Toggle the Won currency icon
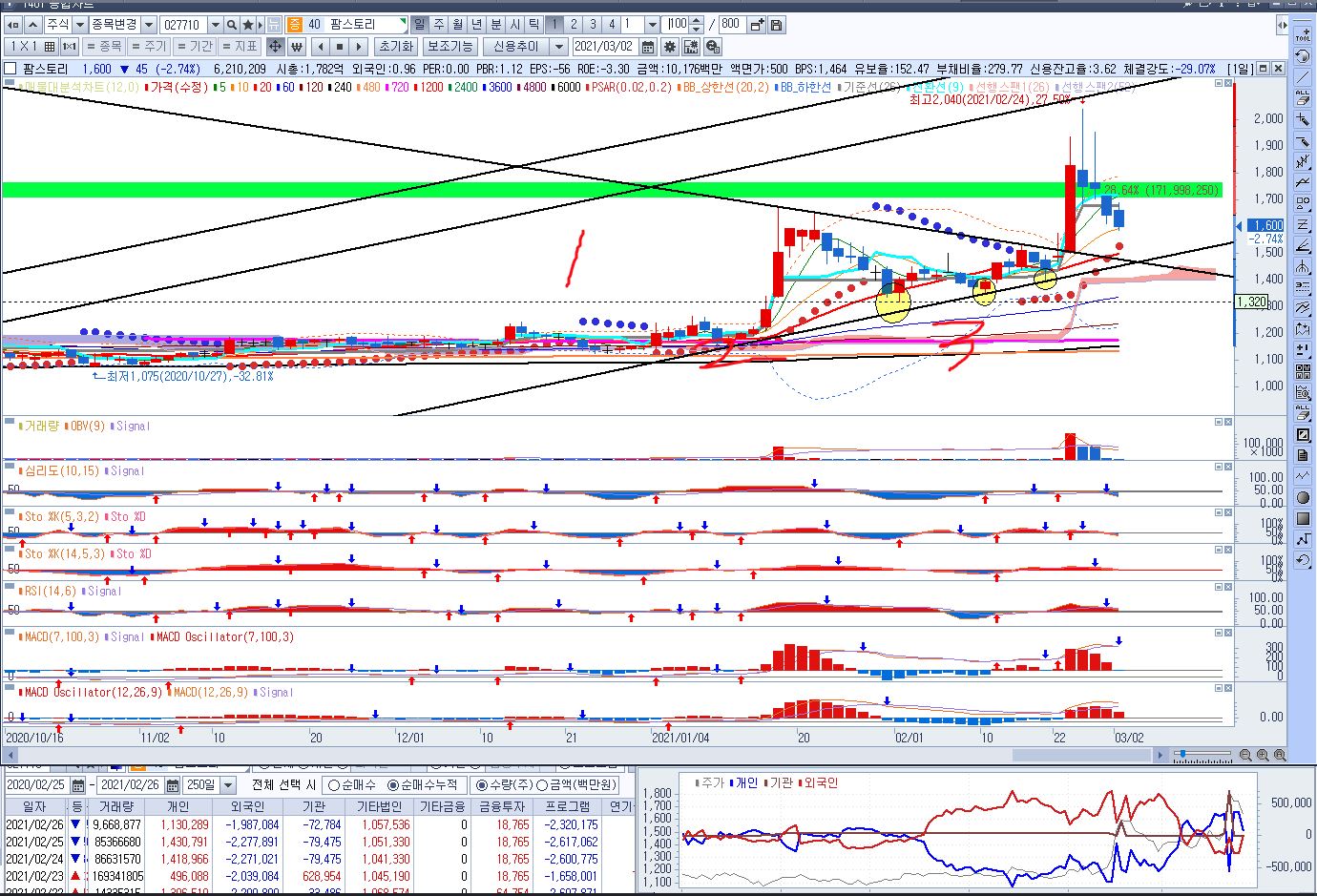 click(x=297, y=47)
